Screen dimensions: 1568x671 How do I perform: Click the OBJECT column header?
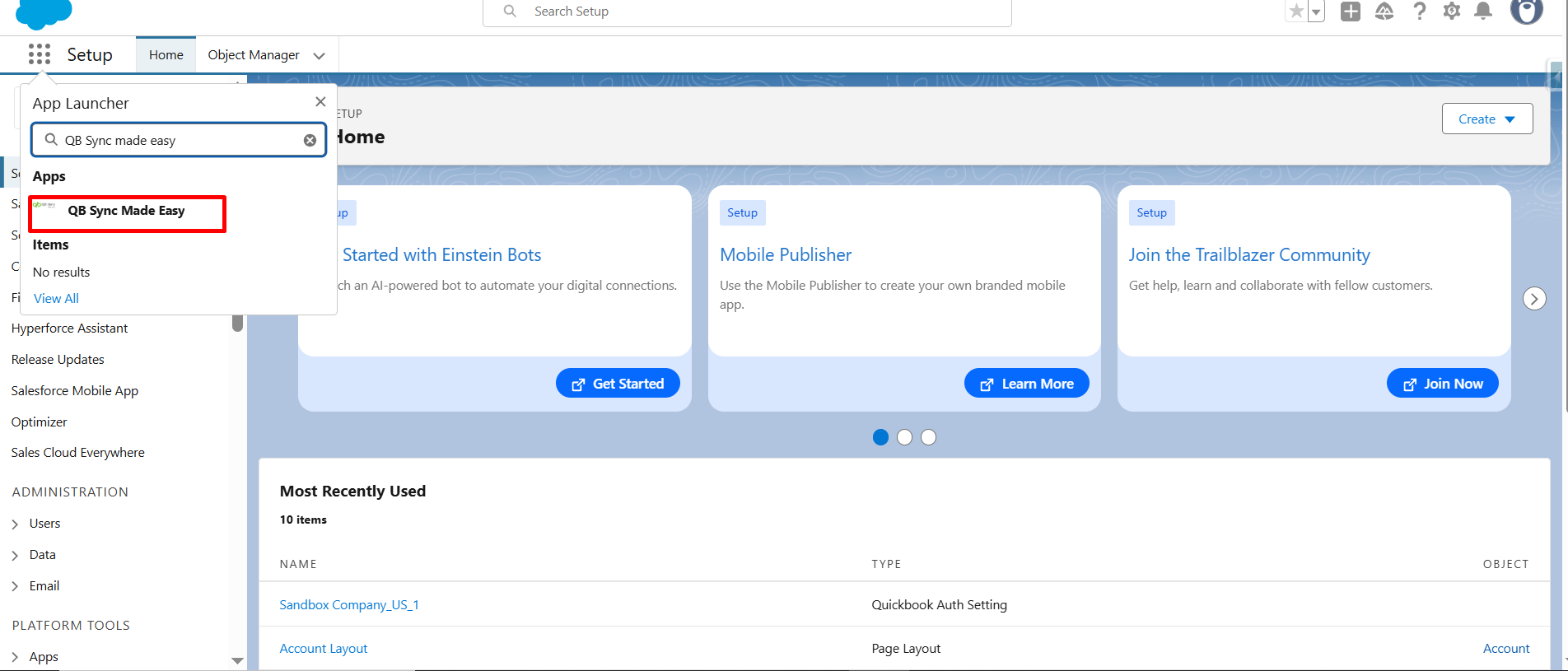pos(1505,564)
